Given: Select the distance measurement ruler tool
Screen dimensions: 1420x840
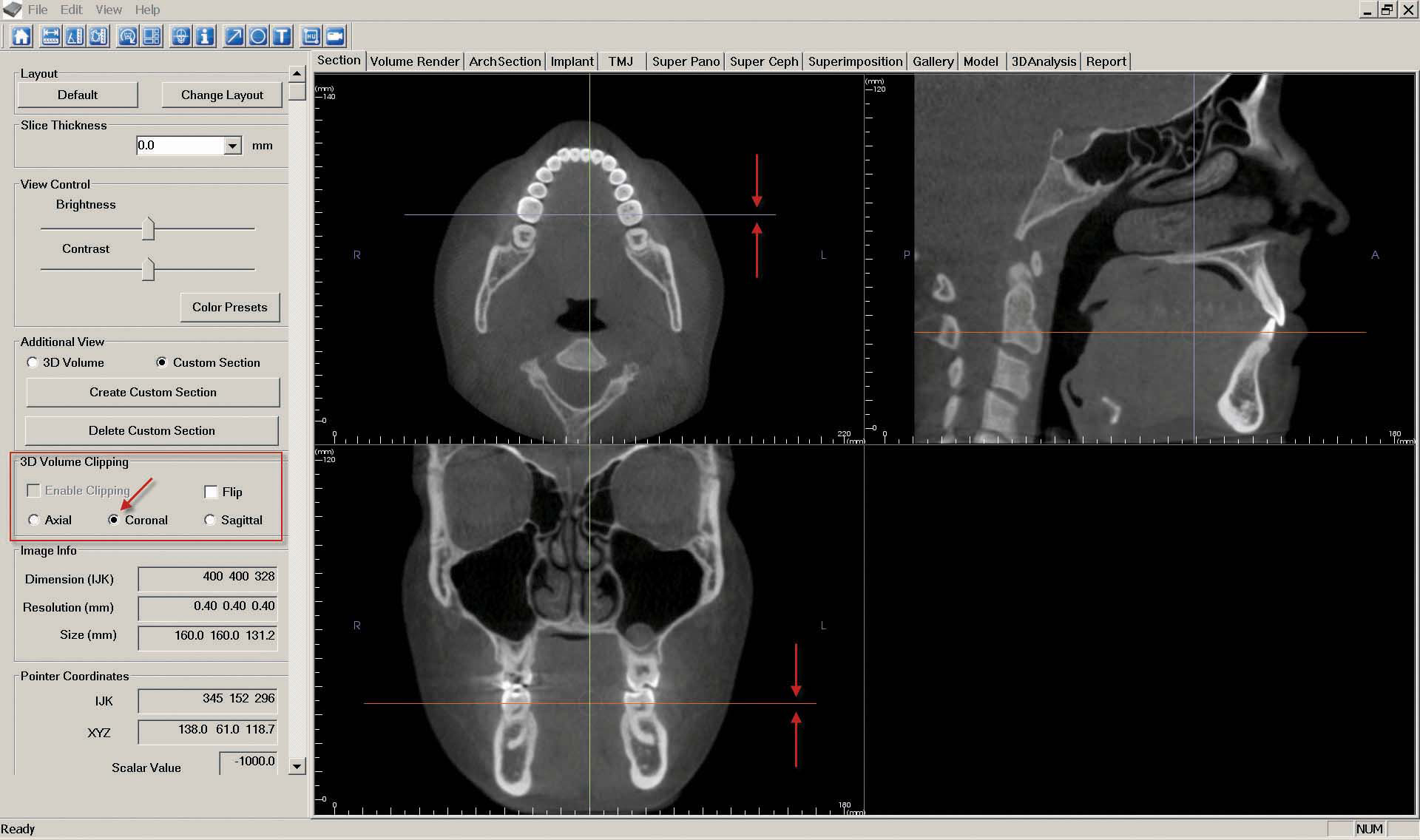Looking at the screenshot, I should coord(50,36).
